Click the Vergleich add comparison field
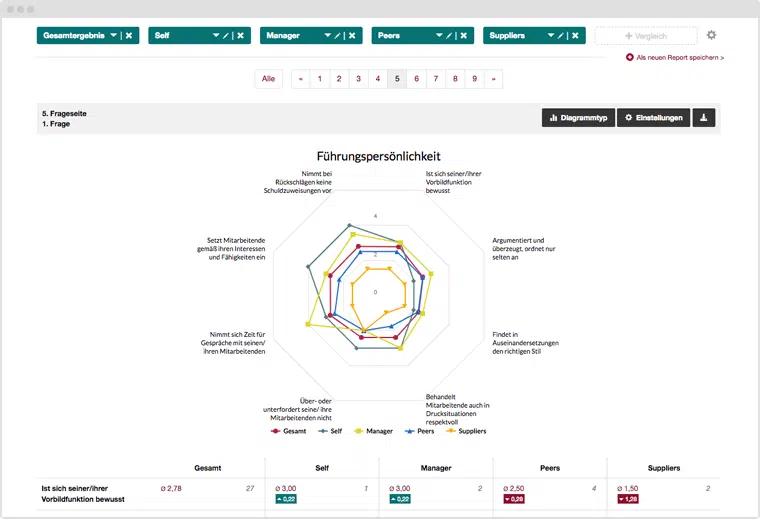The width and height of the screenshot is (760, 519). (645, 36)
